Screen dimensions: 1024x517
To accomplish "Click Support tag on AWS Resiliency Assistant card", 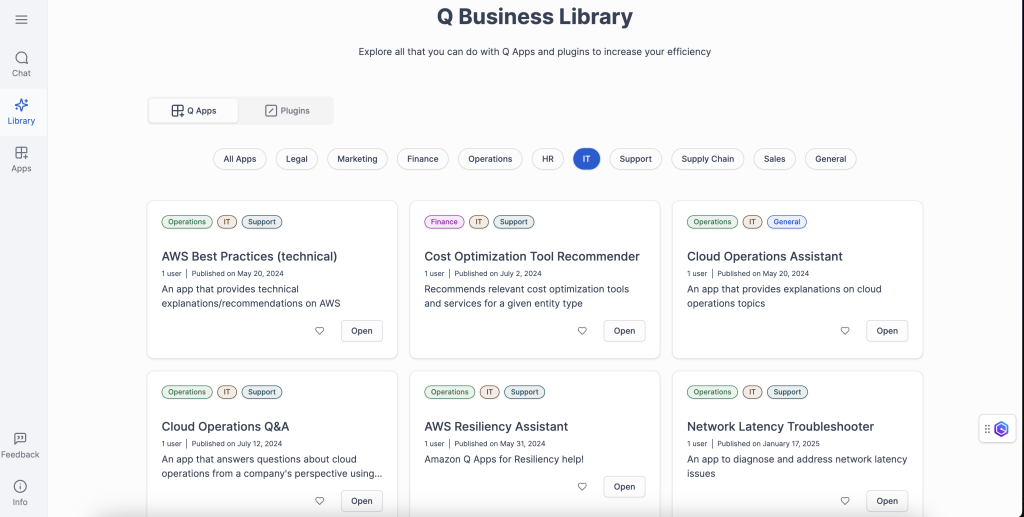I will click(524, 392).
